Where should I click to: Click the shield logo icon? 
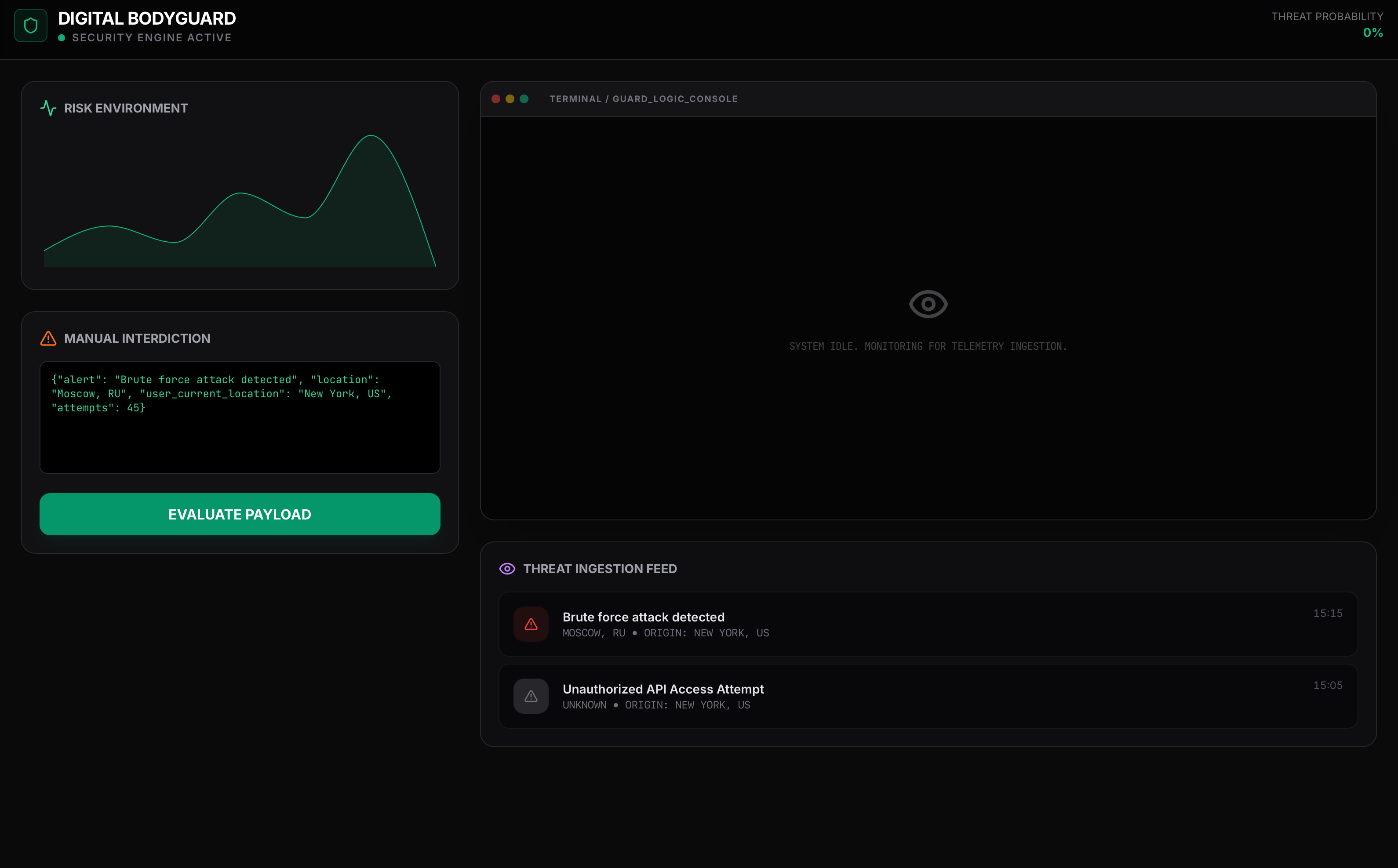click(30, 25)
